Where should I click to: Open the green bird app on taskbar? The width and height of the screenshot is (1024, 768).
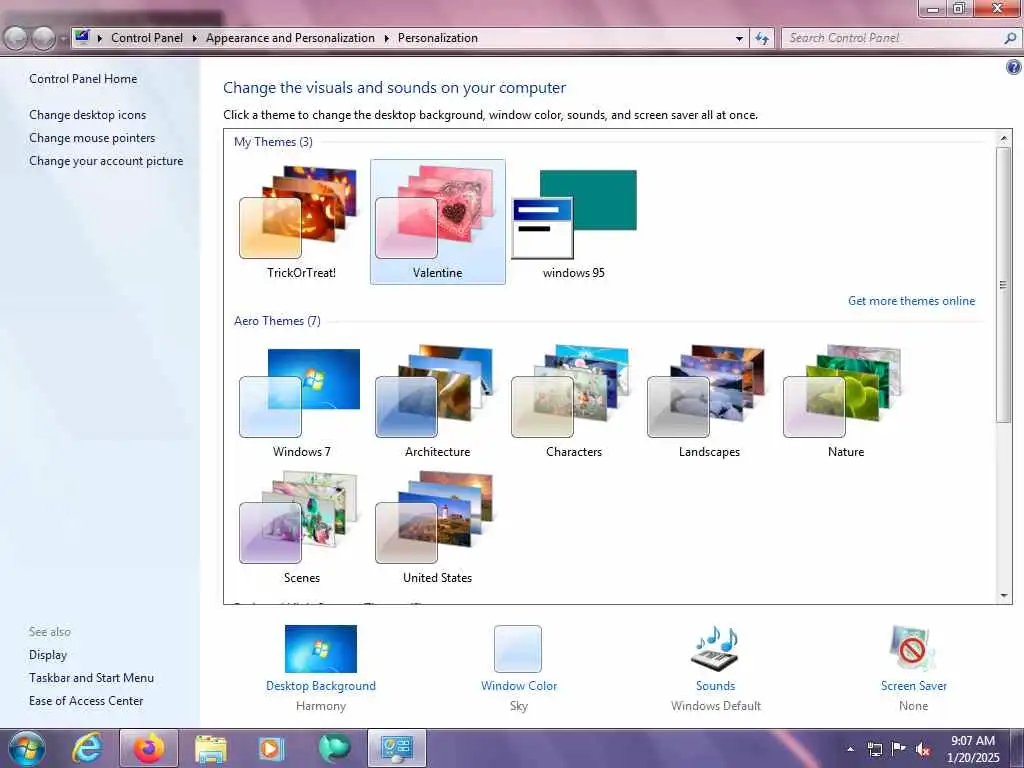pos(334,748)
